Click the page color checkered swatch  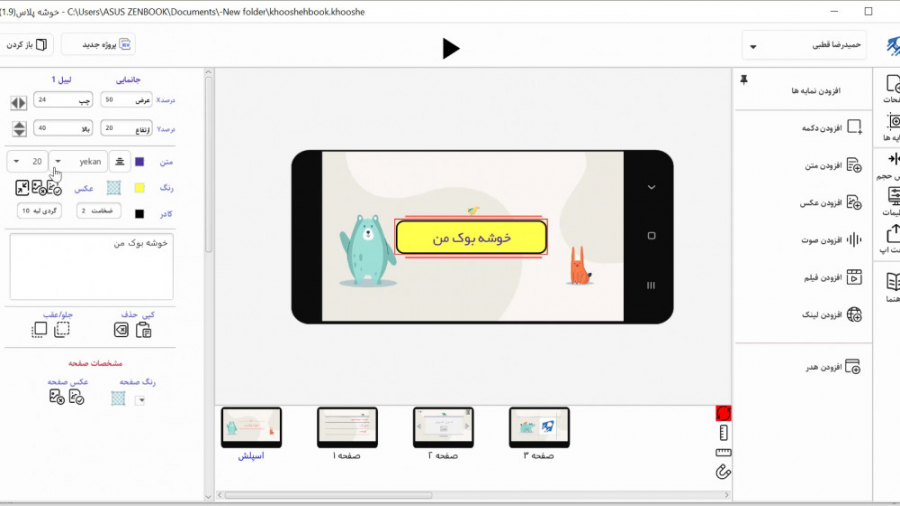coord(118,398)
